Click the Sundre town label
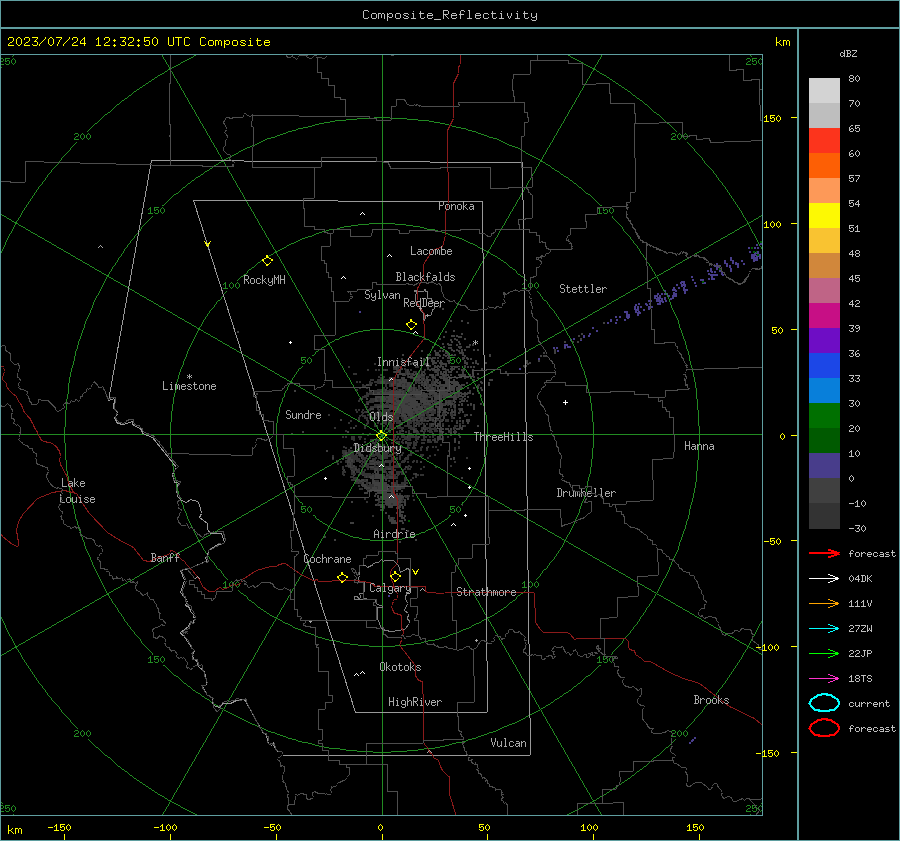The width and height of the screenshot is (900, 841). [x=303, y=415]
